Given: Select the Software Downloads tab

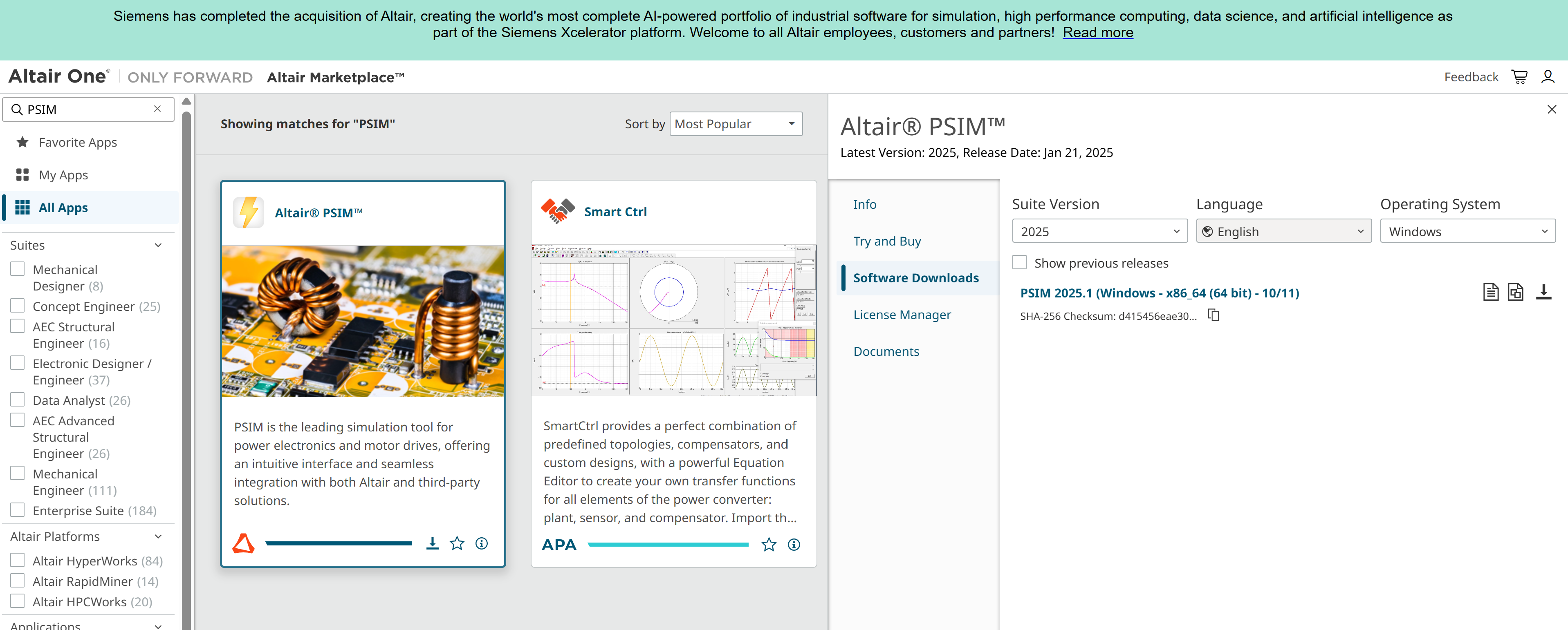Looking at the screenshot, I should (915, 278).
